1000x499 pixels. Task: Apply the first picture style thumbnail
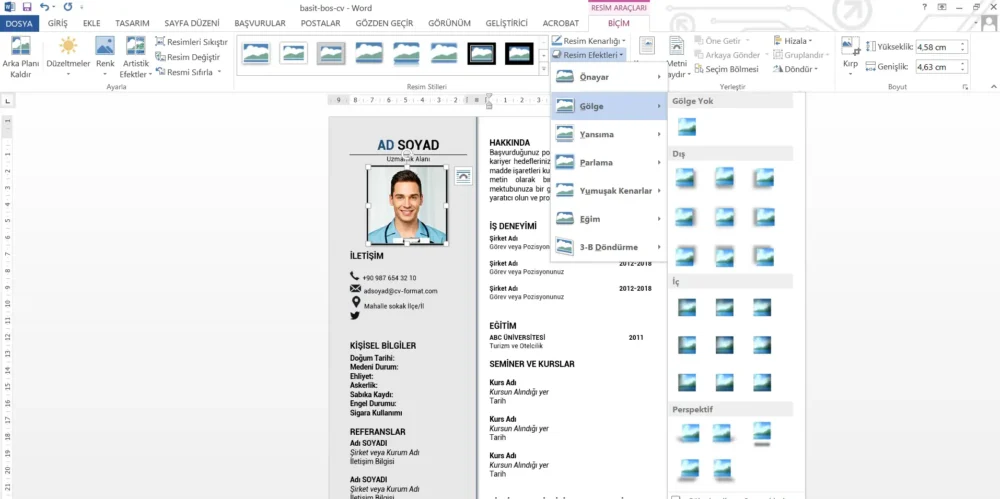[x=256, y=54]
